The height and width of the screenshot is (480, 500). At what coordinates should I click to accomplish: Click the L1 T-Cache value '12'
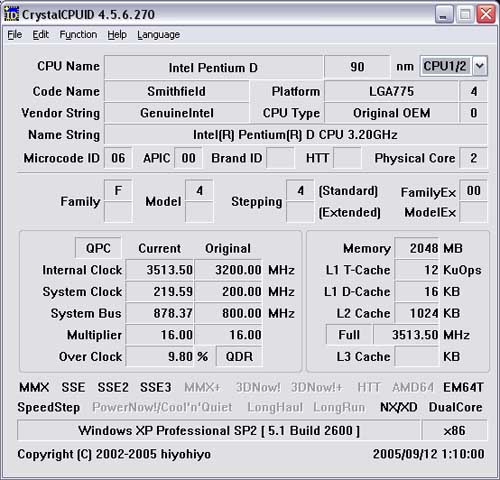coord(417,270)
